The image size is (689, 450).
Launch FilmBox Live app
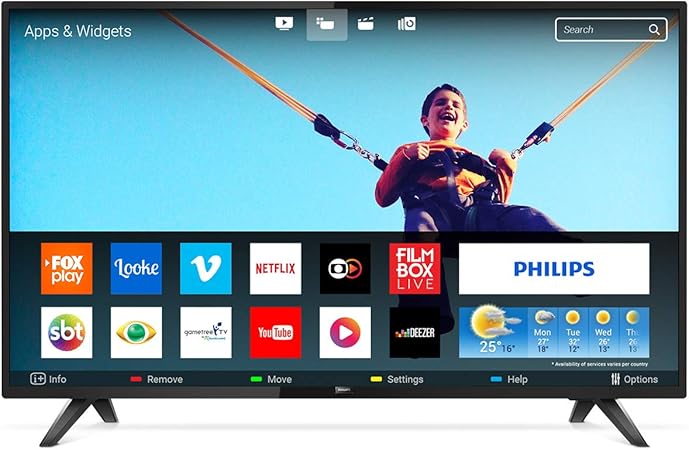click(415, 269)
